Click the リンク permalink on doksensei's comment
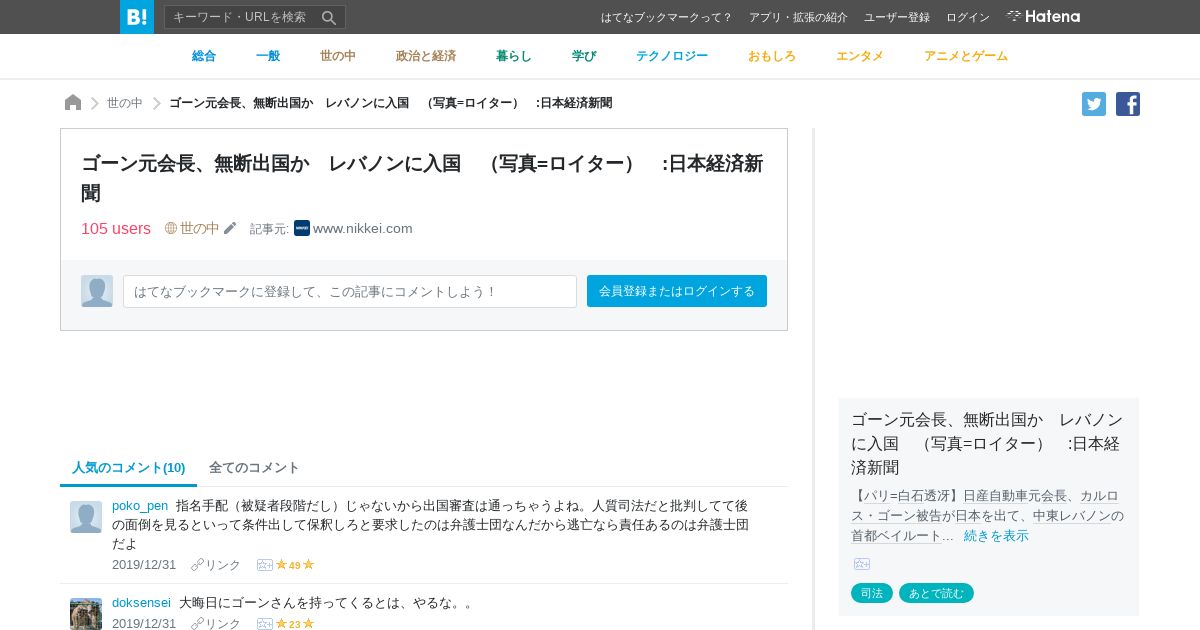1200x630 pixels. tap(216, 624)
